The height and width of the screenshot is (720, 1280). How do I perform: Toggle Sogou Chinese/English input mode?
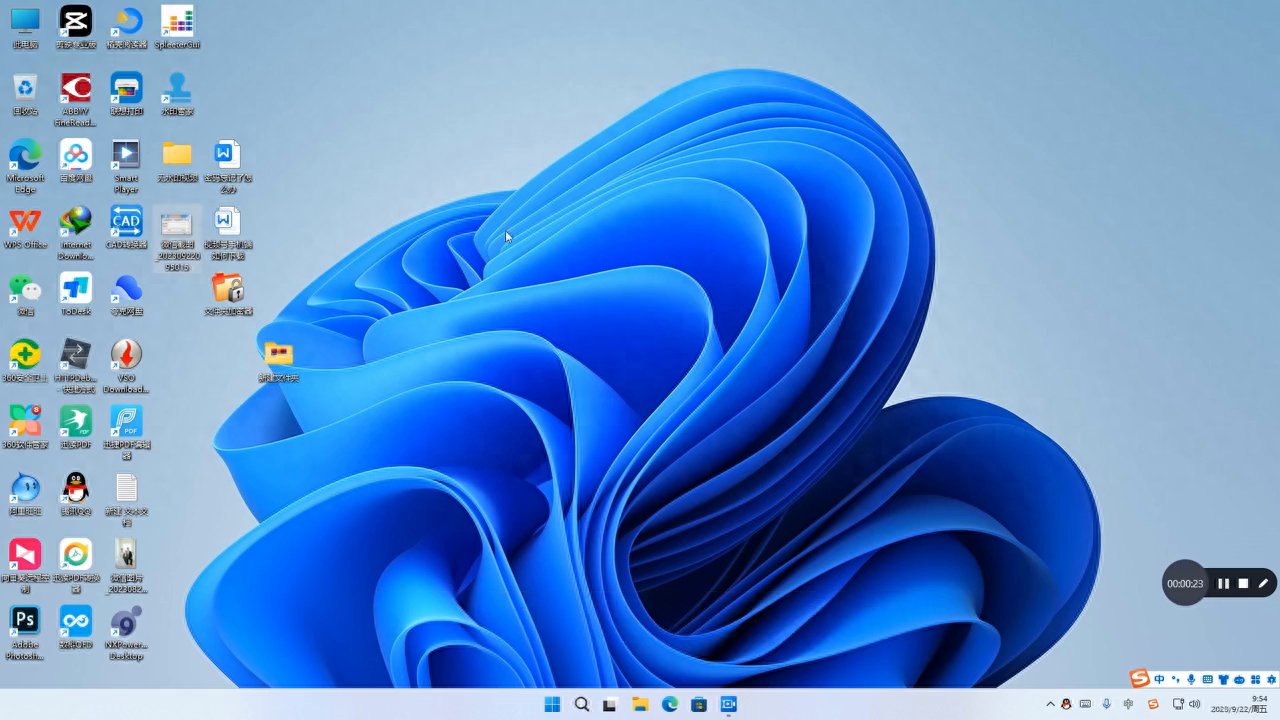pyautogui.click(x=1159, y=680)
